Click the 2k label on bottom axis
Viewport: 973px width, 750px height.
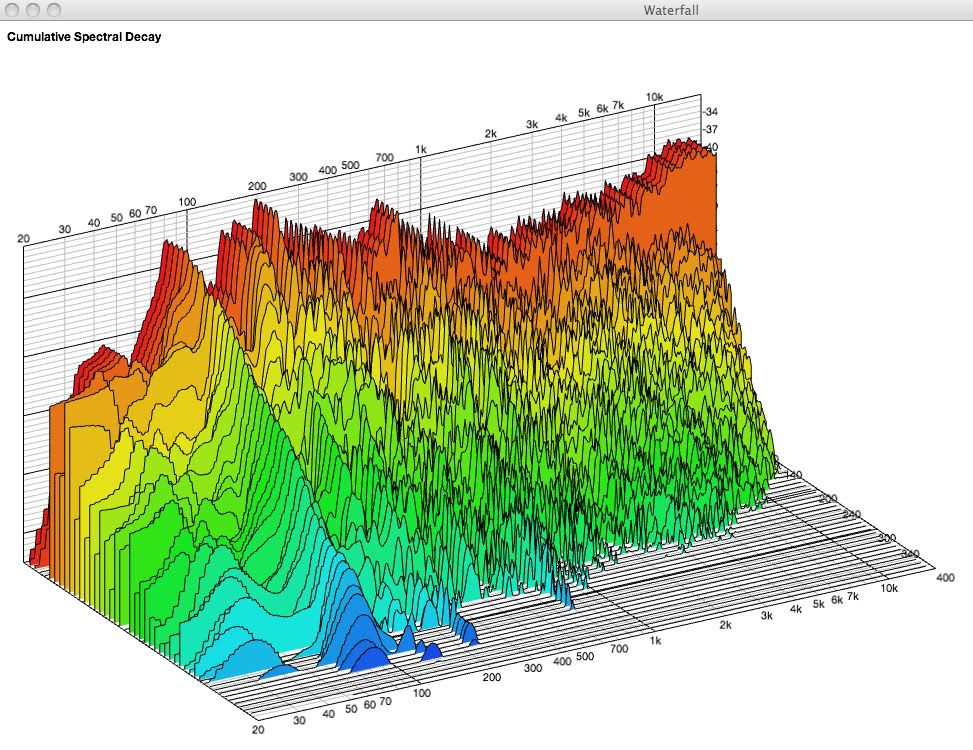727,625
